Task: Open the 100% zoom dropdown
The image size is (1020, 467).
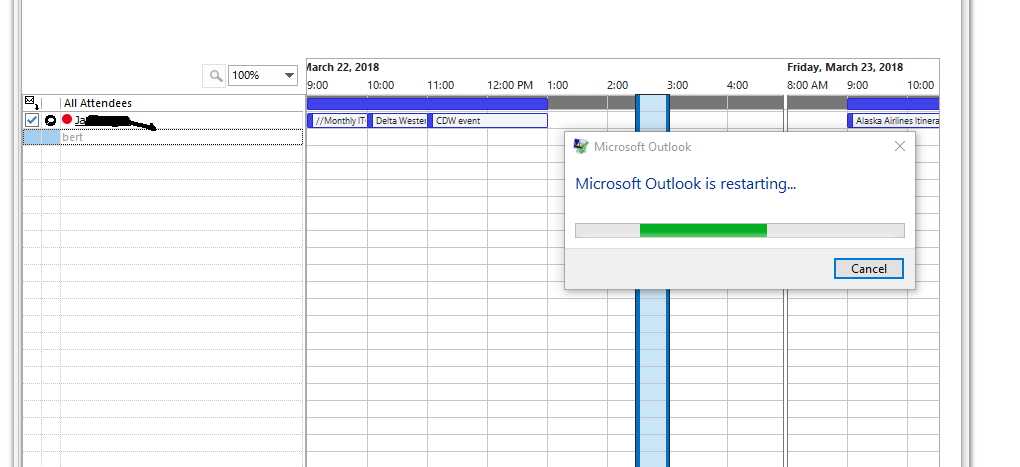Action: pos(289,75)
